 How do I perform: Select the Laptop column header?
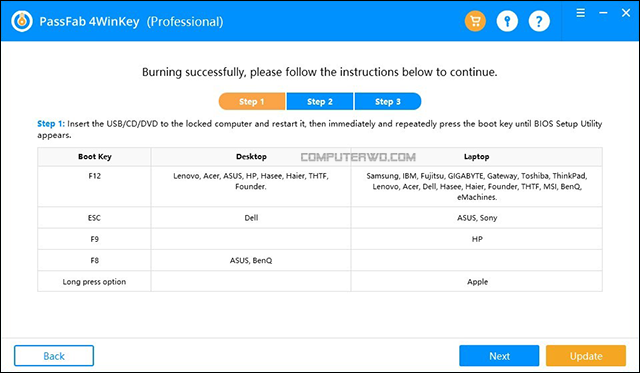(x=476, y=157)
